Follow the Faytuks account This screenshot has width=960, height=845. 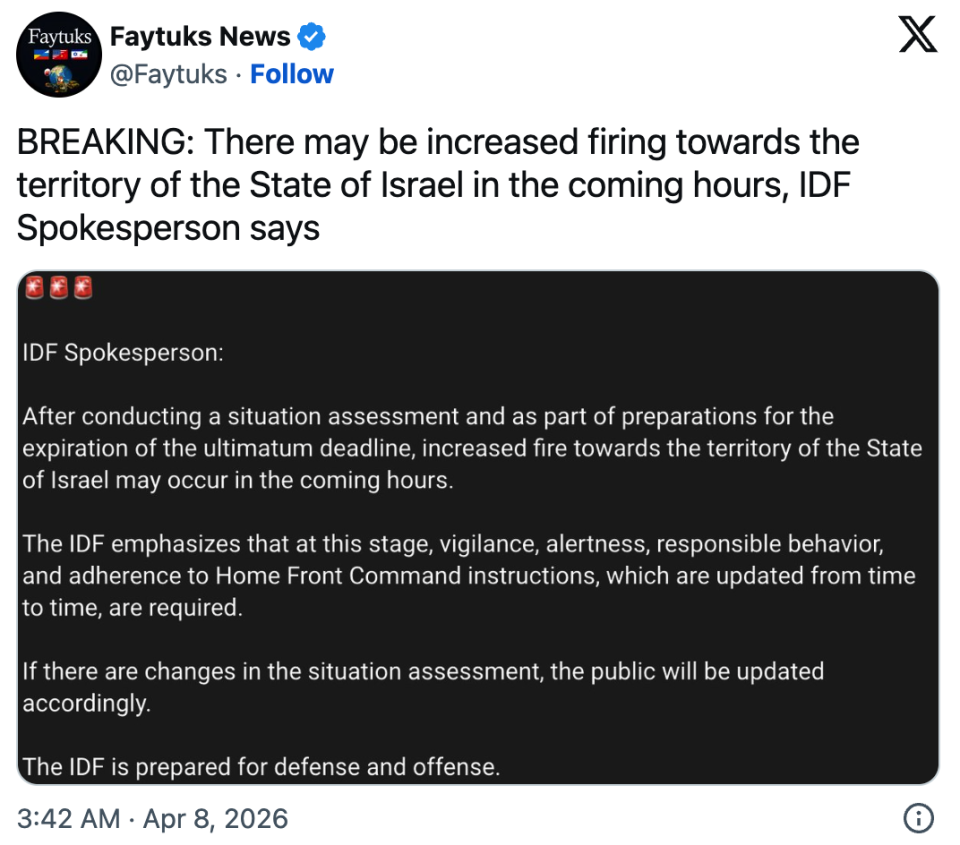[292, 74]
